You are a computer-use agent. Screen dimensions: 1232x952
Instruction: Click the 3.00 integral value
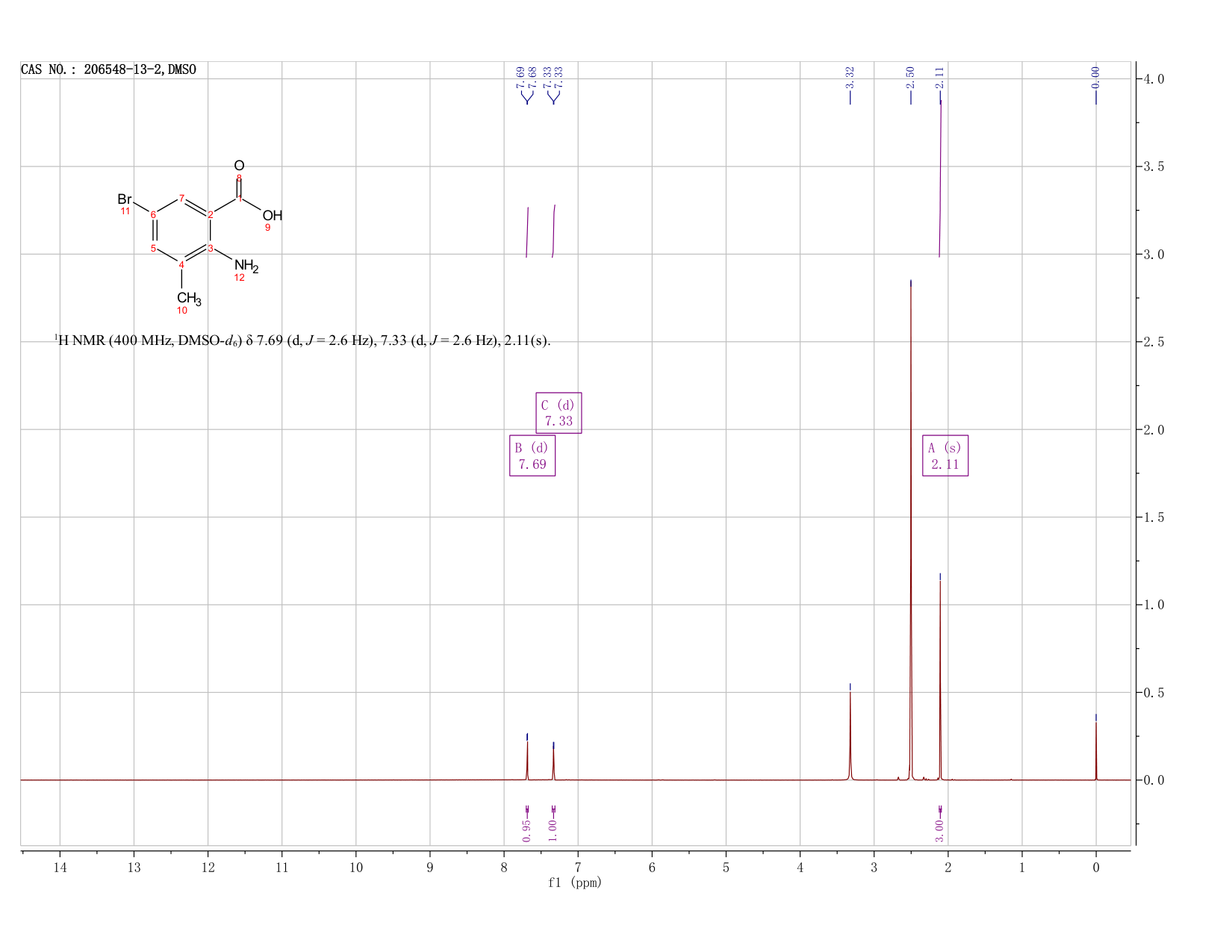point(940,830)
